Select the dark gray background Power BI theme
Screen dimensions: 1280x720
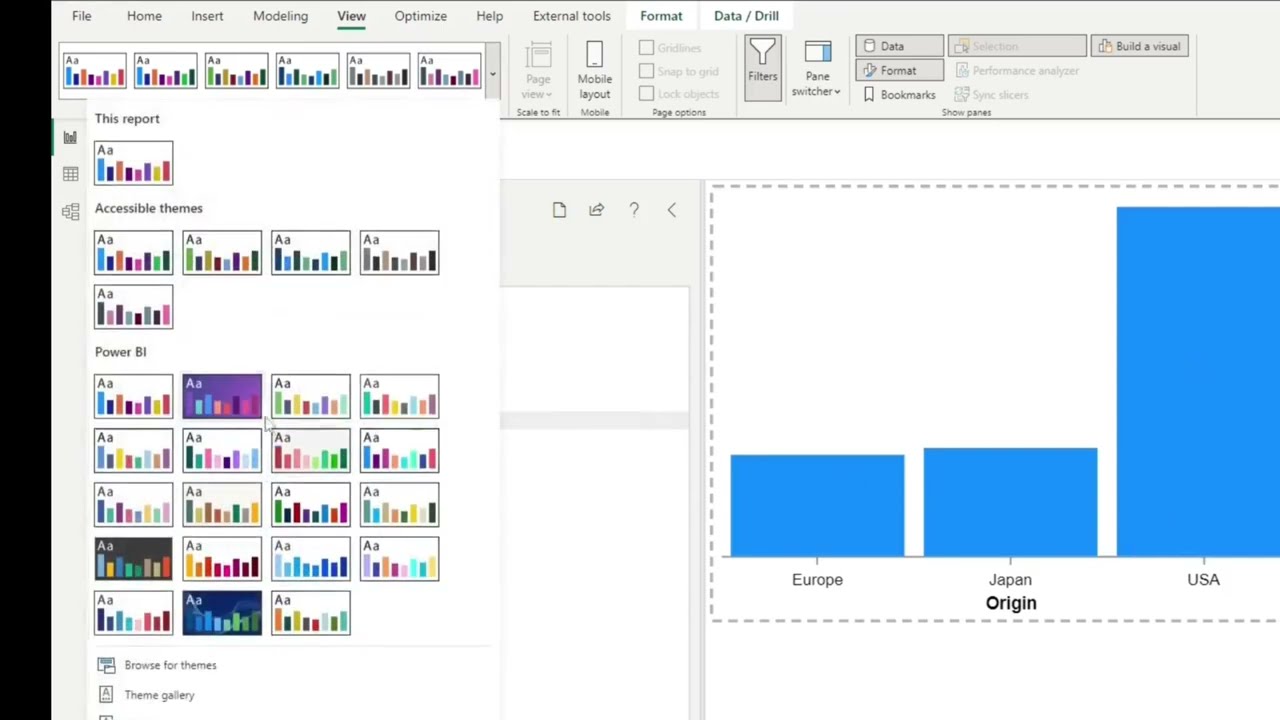coord(133,559)
